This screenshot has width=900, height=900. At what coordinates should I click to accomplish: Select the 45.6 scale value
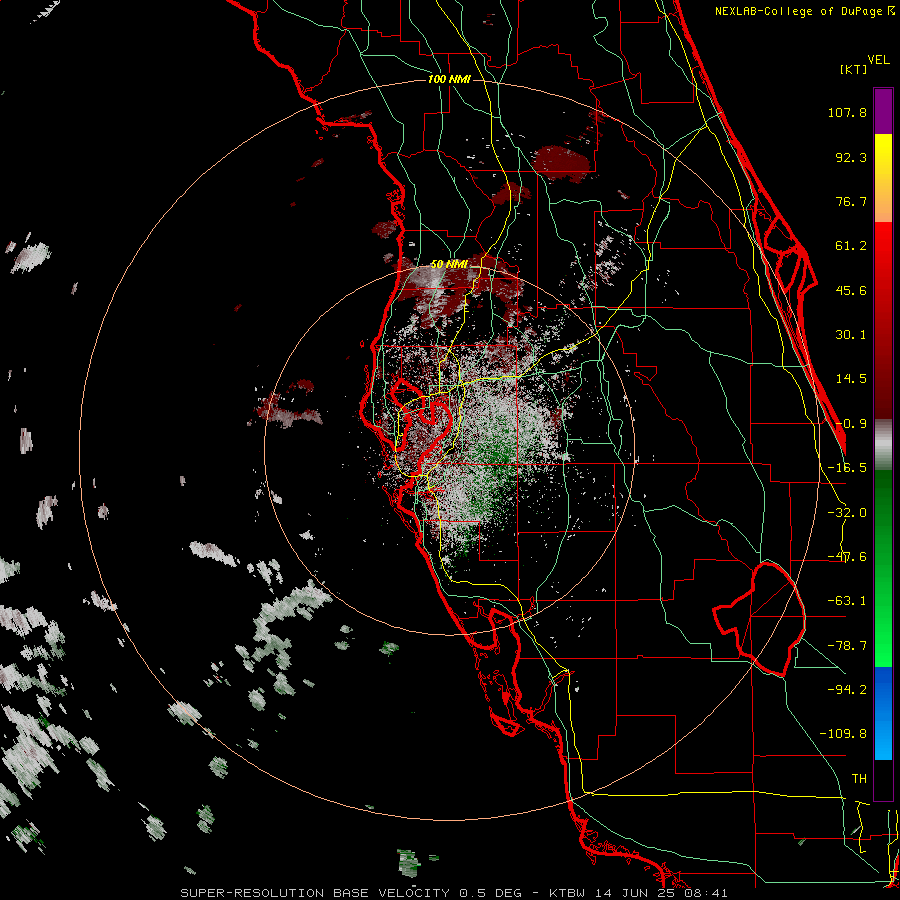851,290
